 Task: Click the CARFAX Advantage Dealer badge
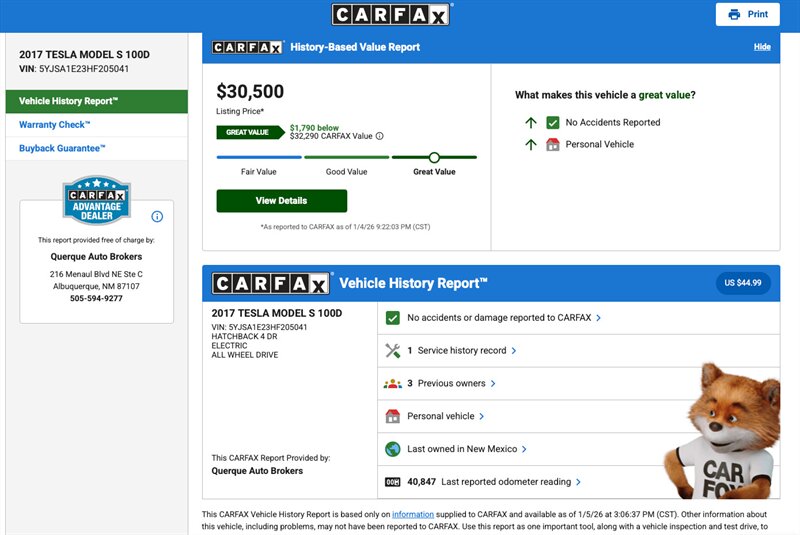coord(96,200)
